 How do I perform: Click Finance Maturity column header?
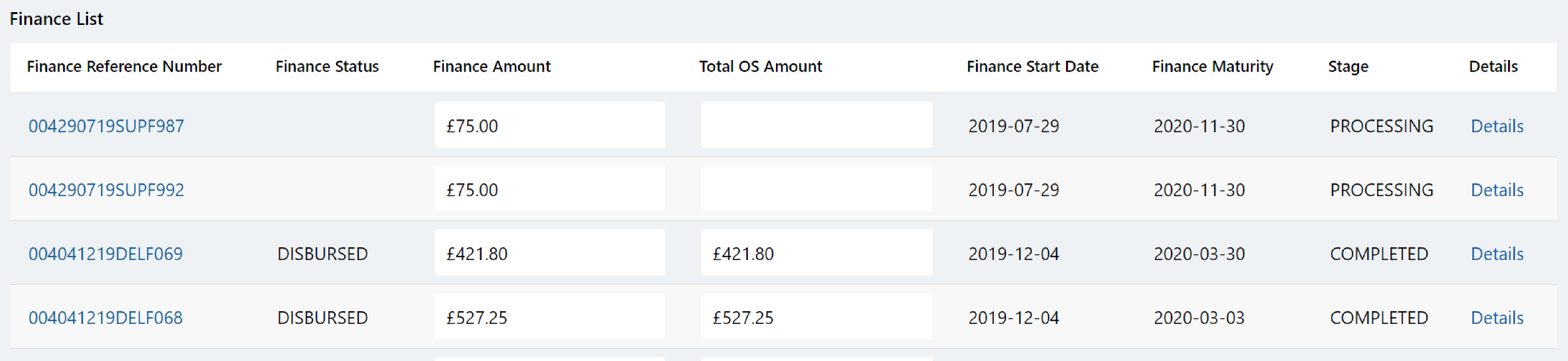click(x=1212, y=66)
